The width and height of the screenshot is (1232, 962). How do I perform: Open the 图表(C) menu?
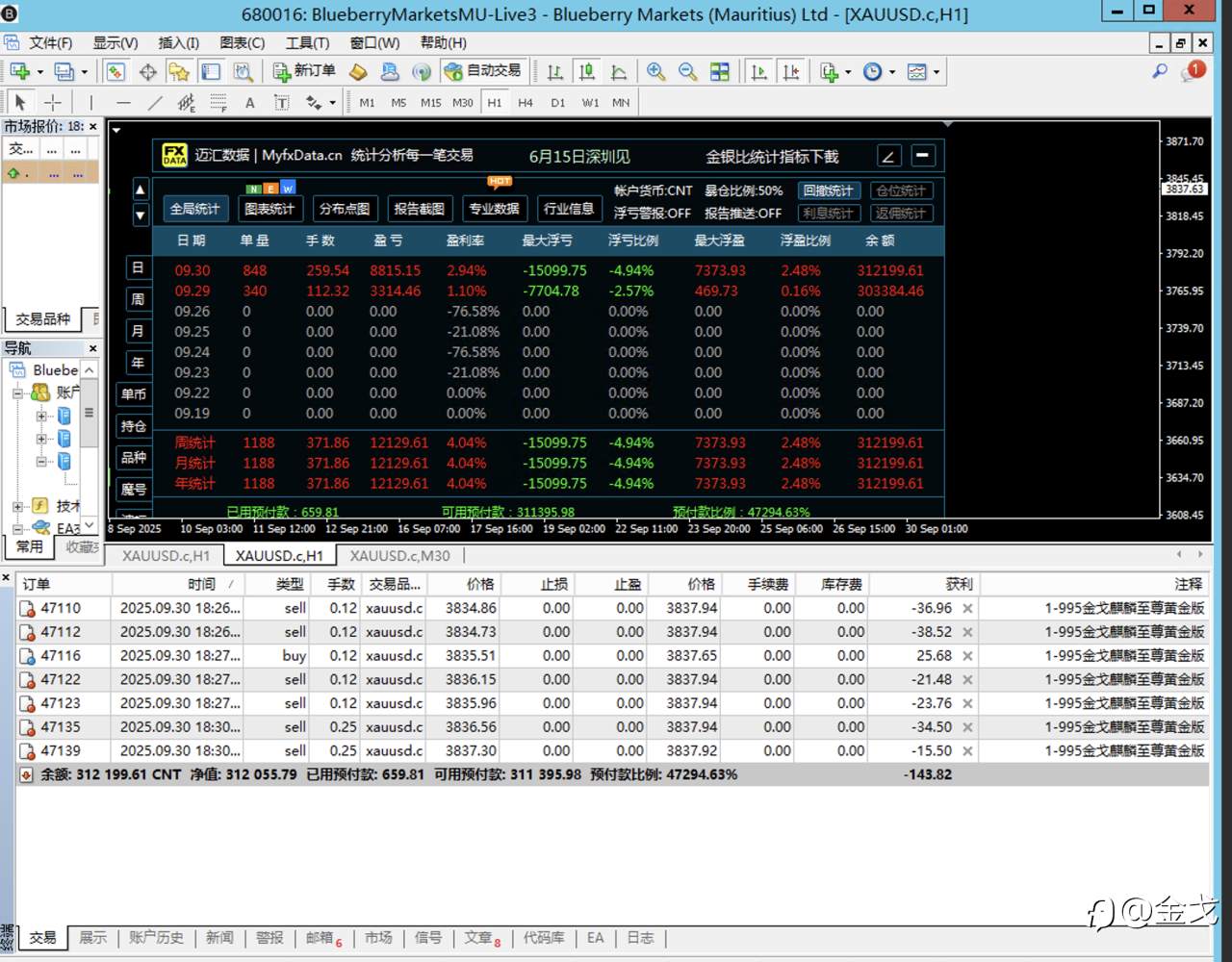pos(242,42)
